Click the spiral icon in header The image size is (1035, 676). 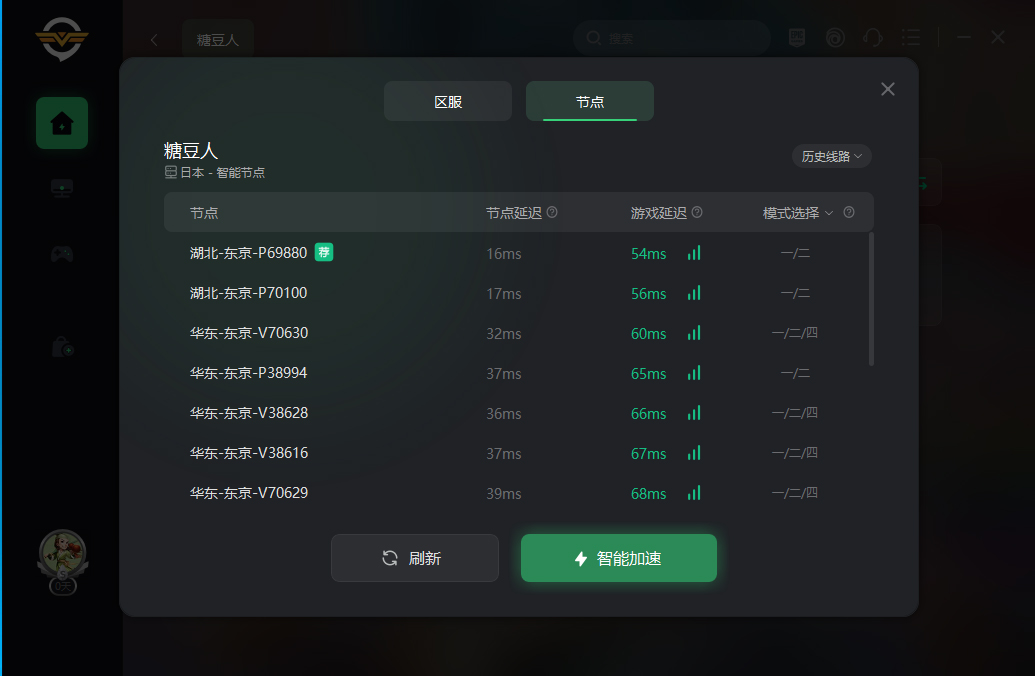pyautogui.click(x=835, y=38)
